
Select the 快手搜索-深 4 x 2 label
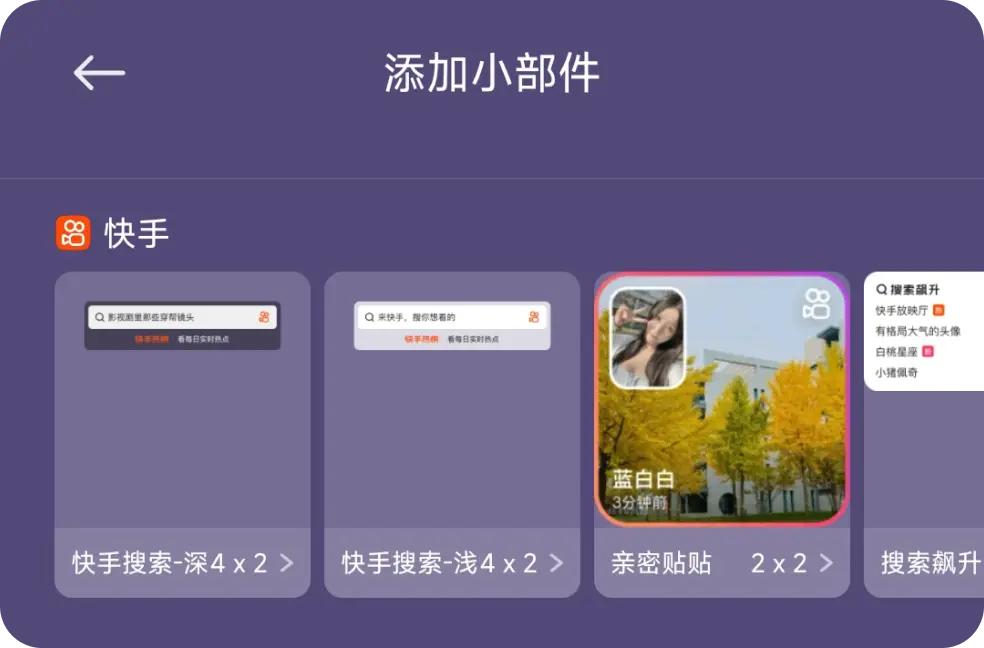click(x=169, y=563)
